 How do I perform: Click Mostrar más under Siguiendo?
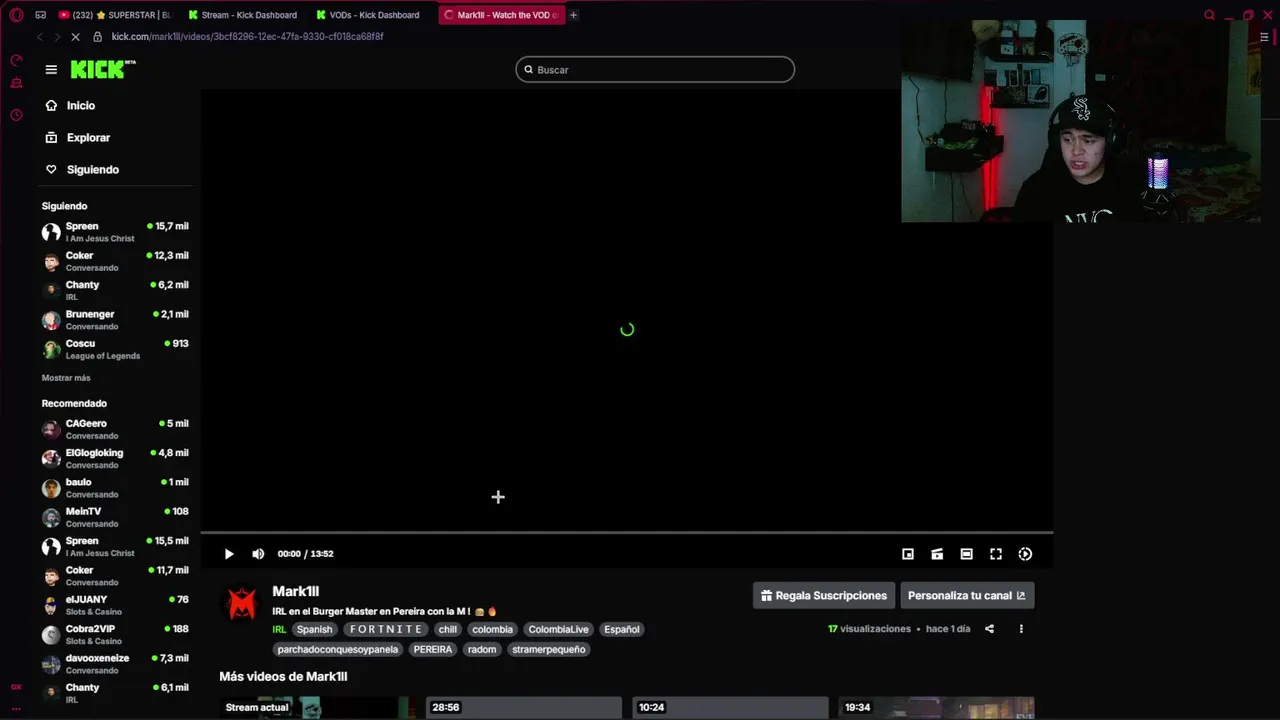66,378
